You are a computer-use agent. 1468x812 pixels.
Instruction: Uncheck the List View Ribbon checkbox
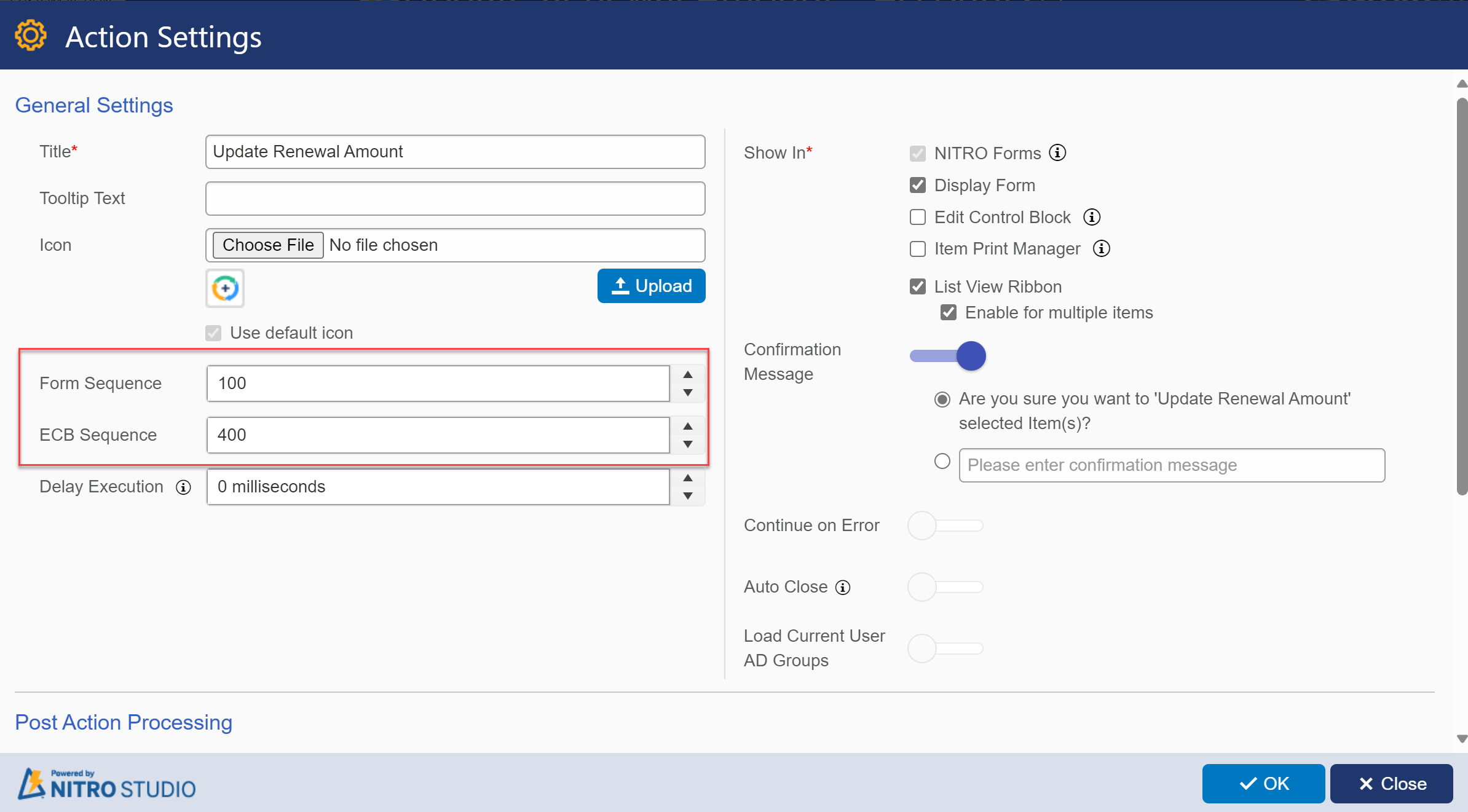(918, 286)
